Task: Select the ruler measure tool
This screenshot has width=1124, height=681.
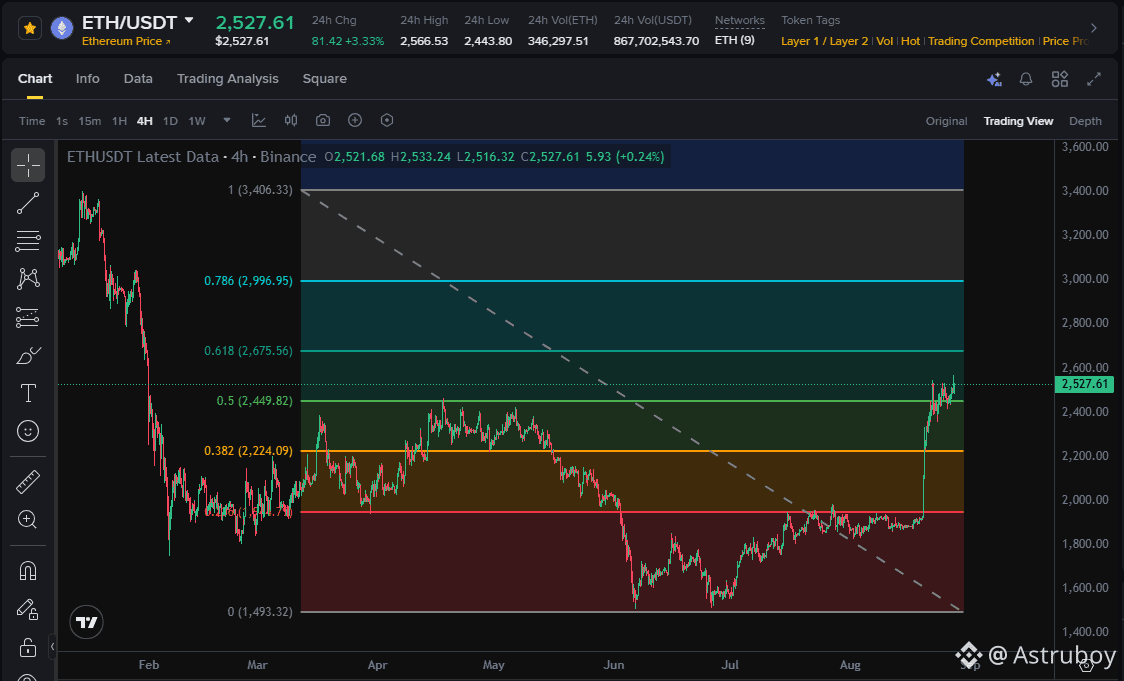Action: [28, 482]
